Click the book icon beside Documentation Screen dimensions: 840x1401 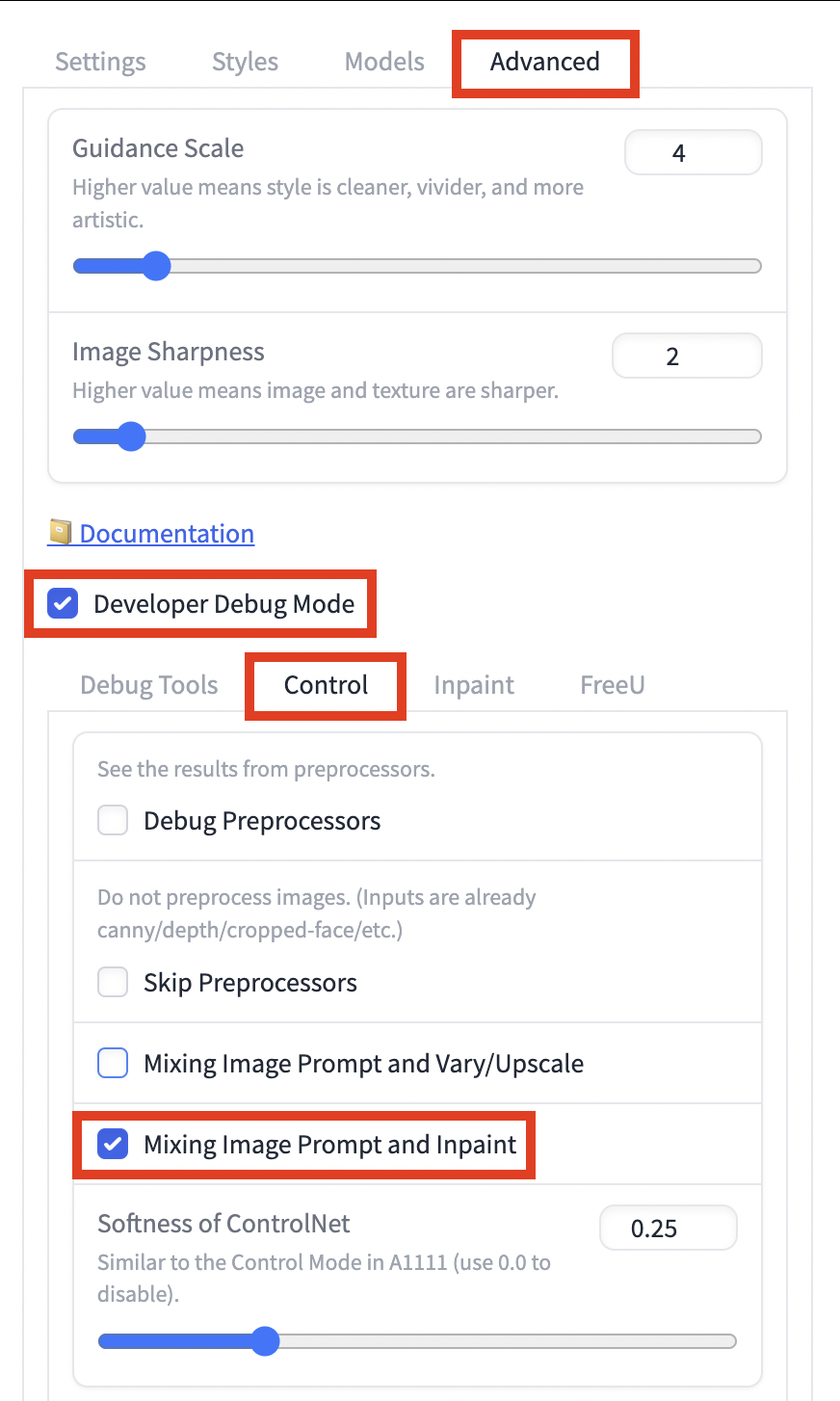pos(61,533)
